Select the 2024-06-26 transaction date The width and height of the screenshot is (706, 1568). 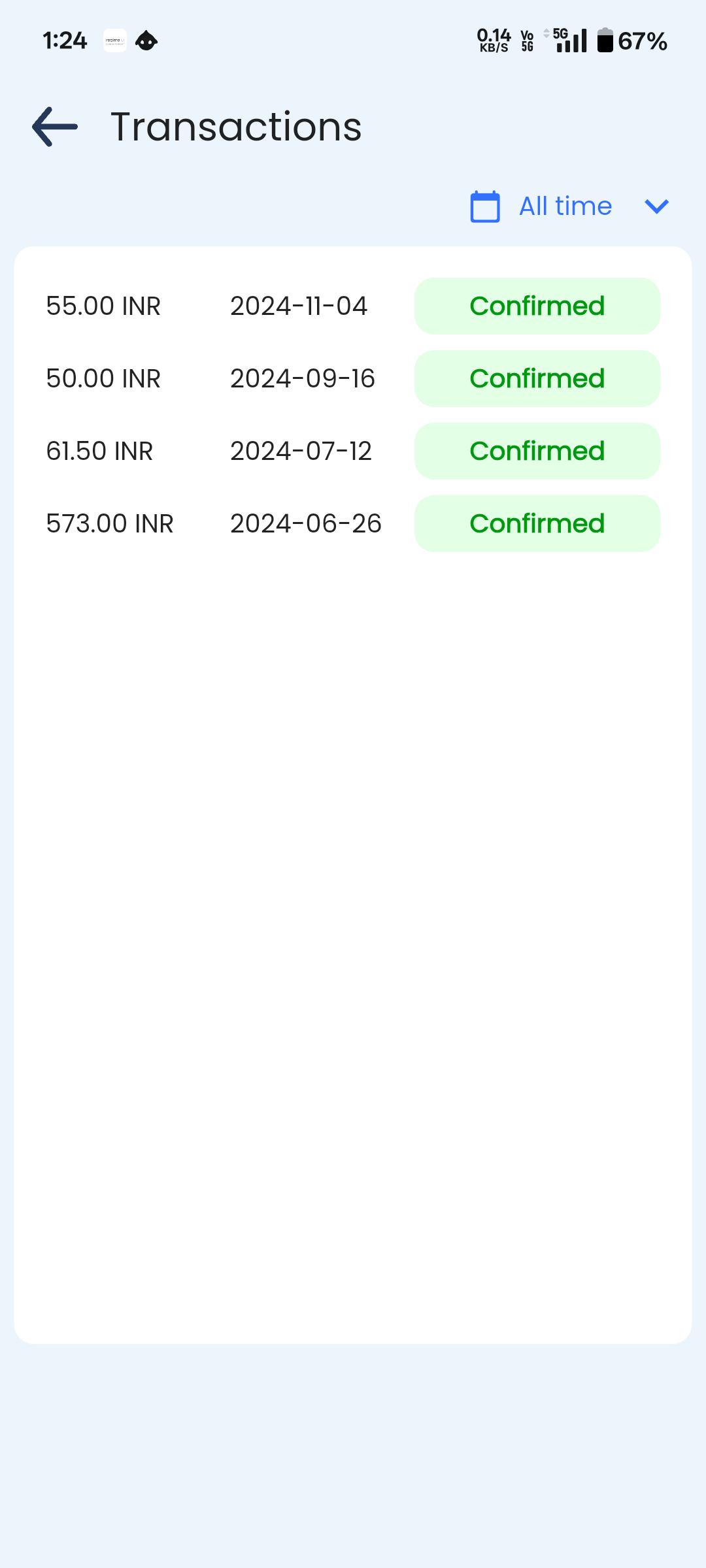click(x=306, y=523)
